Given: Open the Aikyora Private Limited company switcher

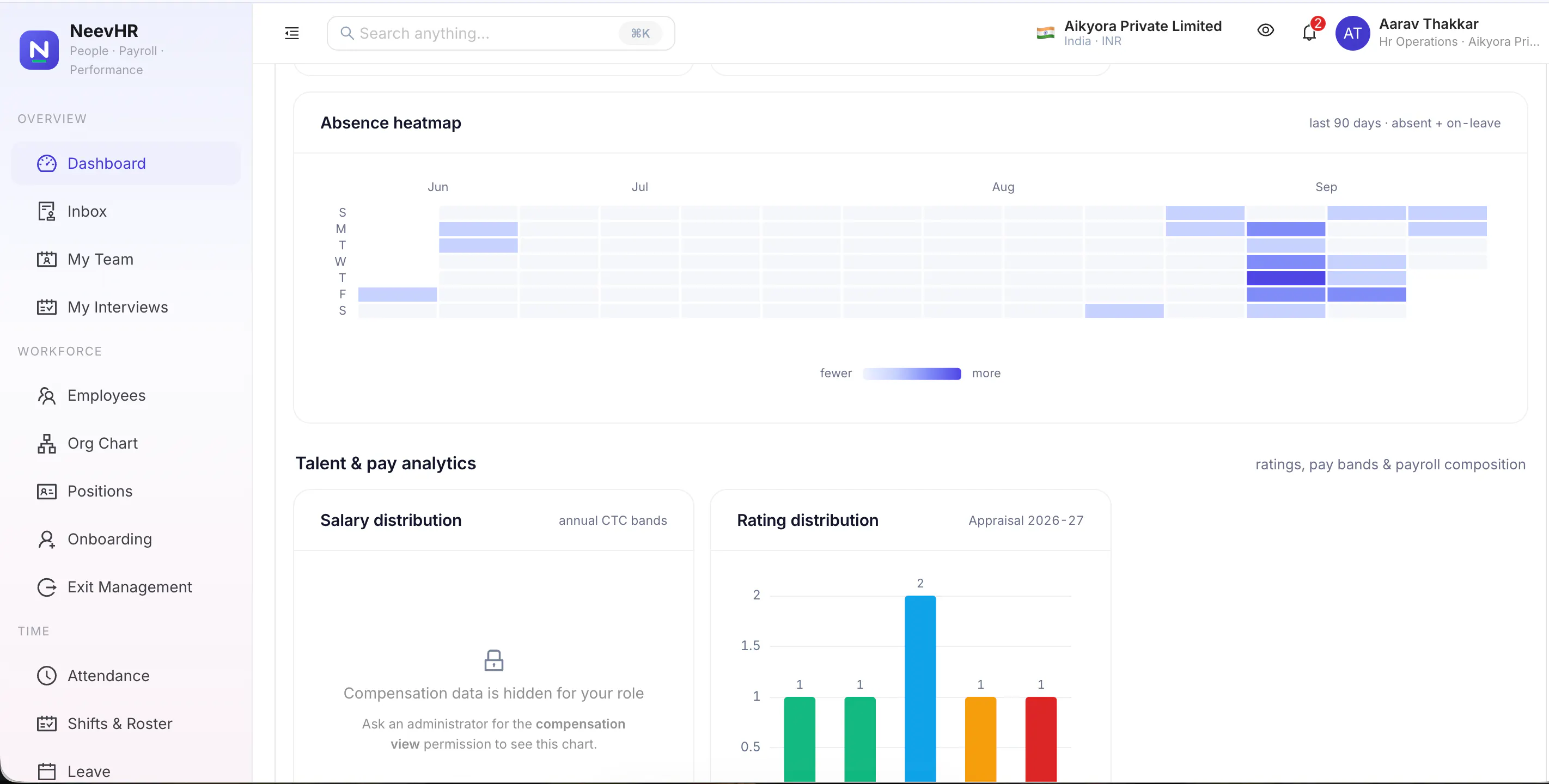Looking at the screenshot, I should pos(1129,33).
